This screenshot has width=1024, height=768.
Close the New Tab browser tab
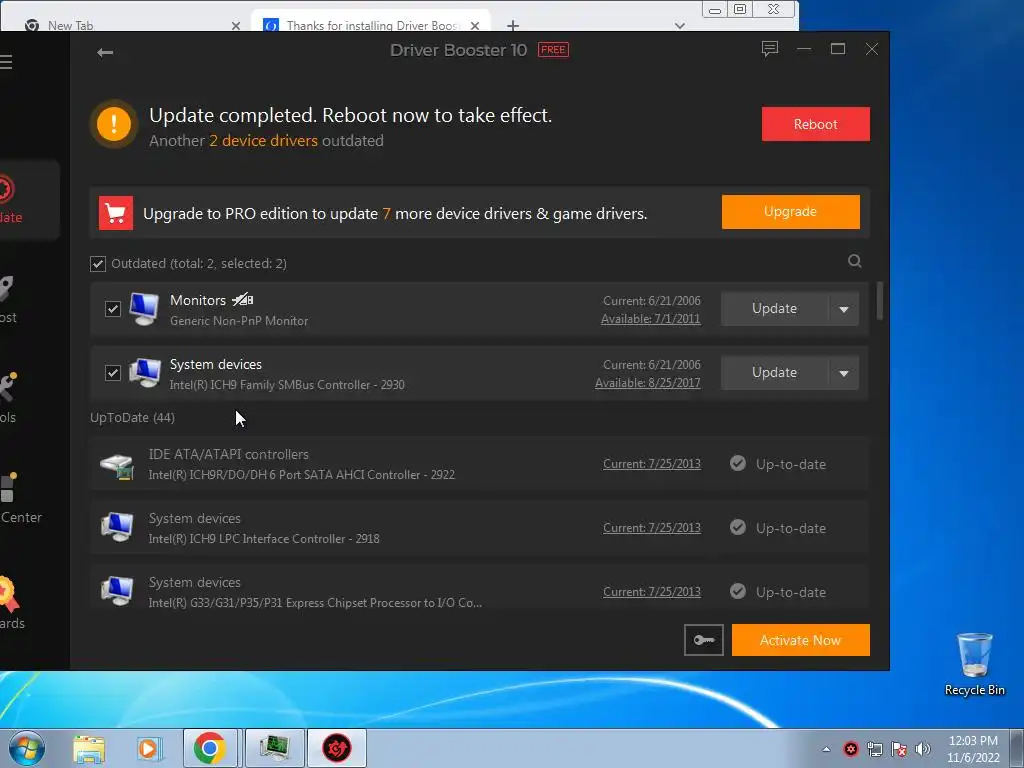(236, 25)
